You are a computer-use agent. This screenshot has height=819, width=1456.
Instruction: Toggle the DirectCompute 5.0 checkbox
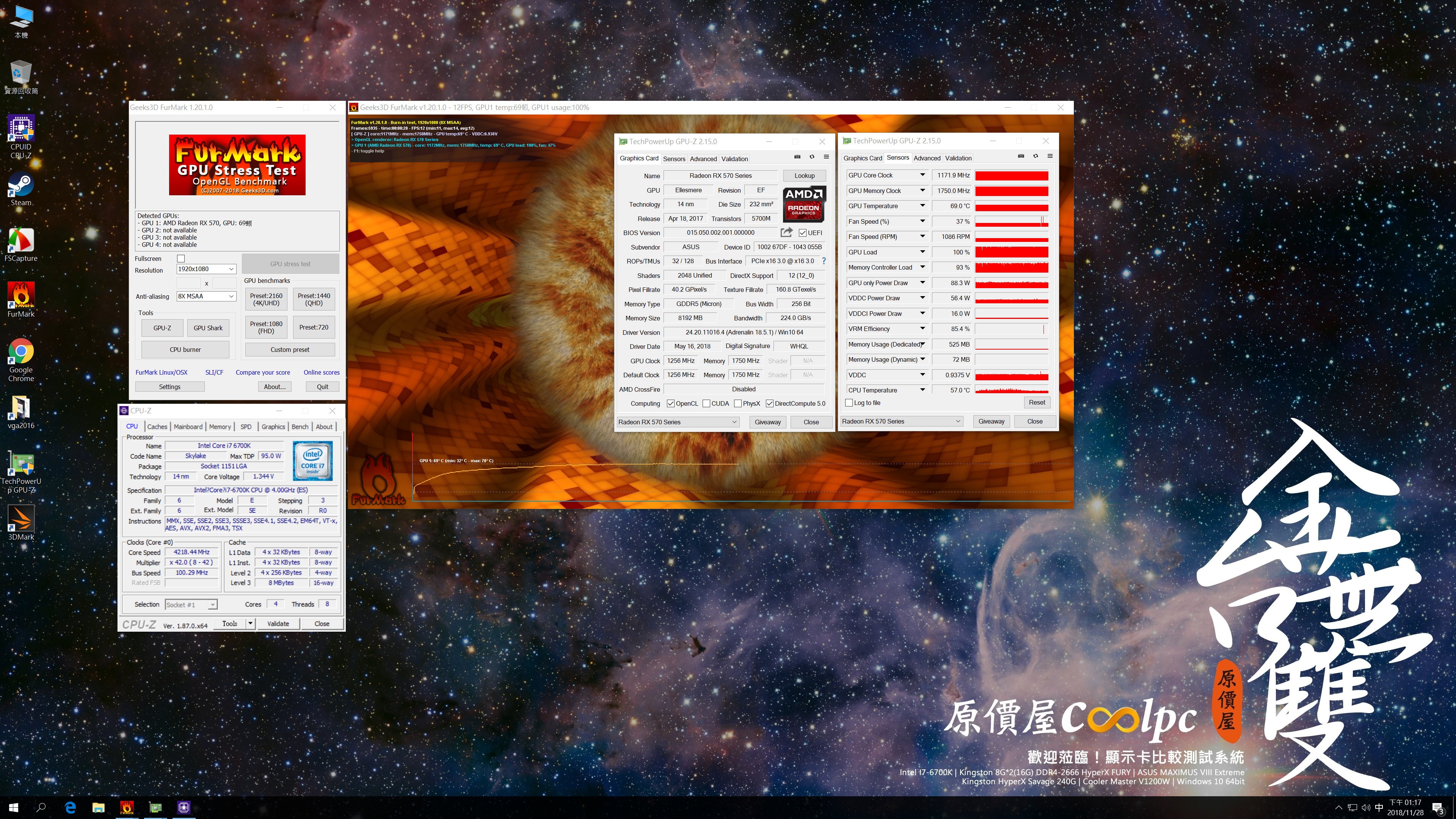[x=769, y=403]
